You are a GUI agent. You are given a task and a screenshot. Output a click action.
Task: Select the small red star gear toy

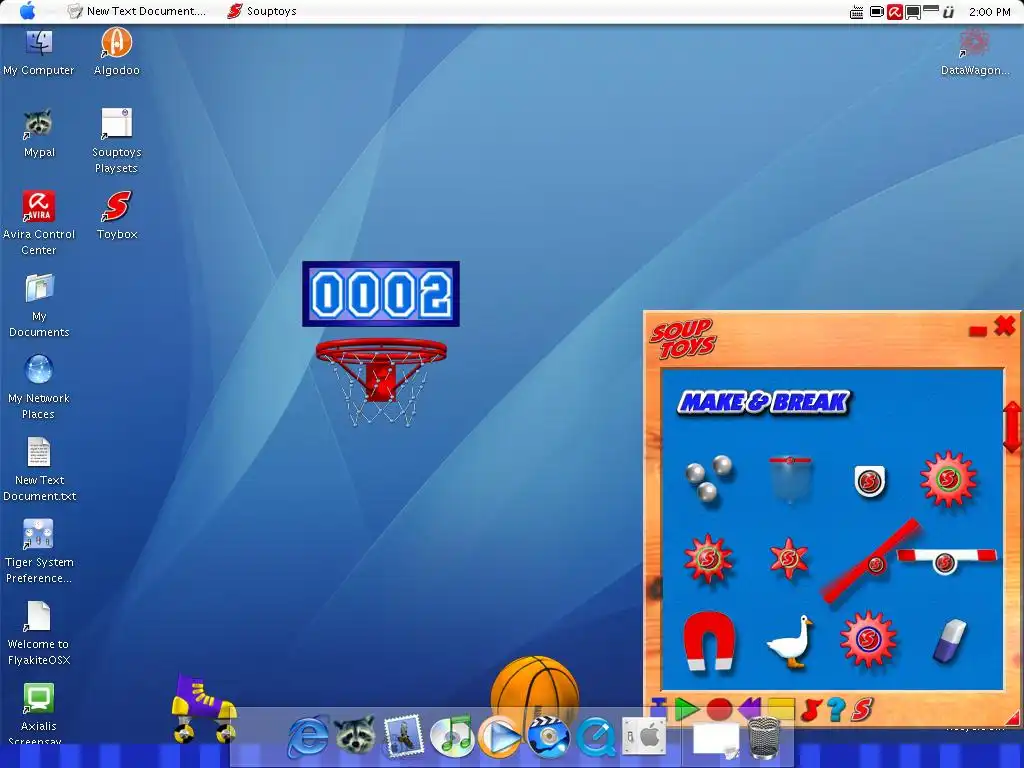click(789, 558)
